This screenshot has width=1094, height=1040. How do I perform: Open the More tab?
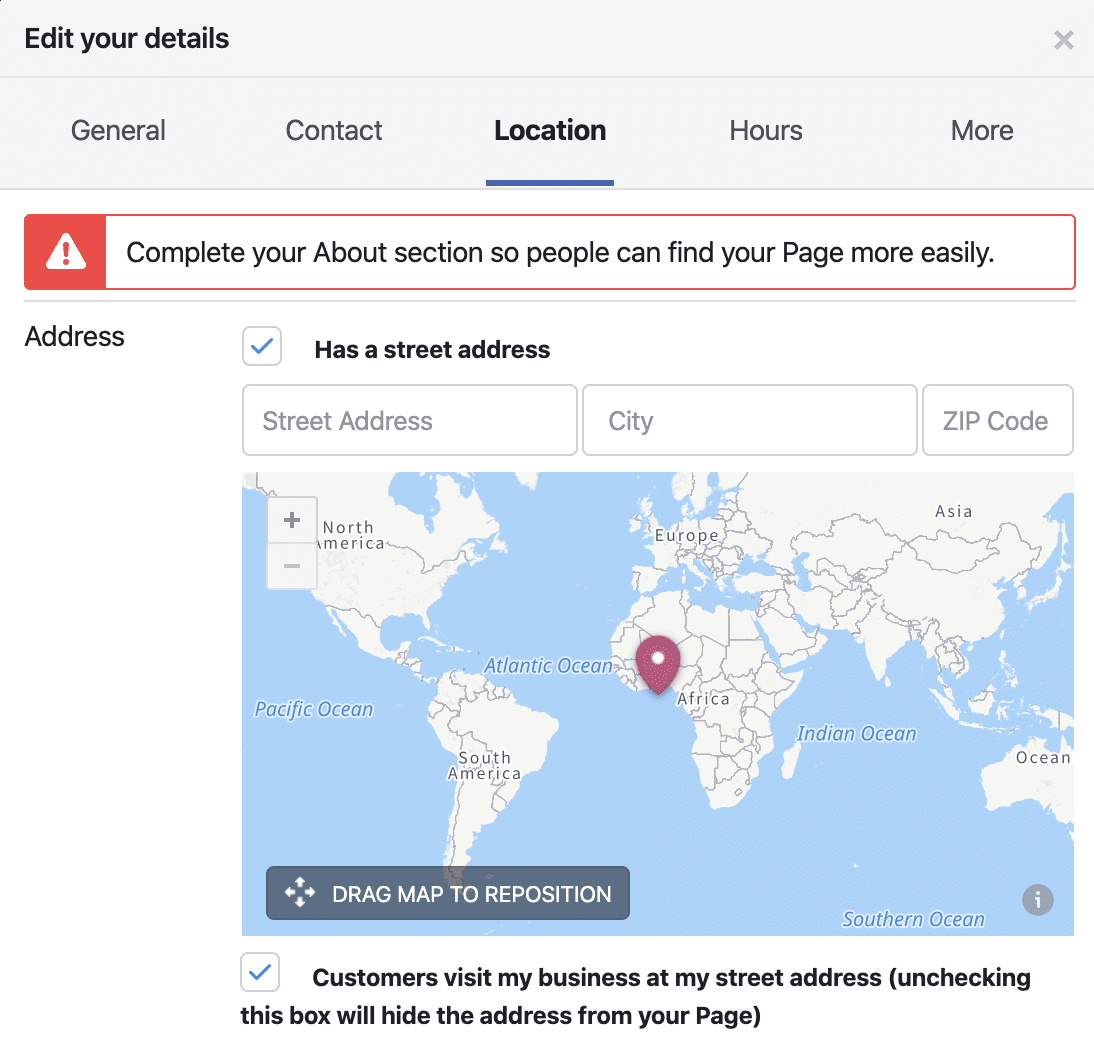pyautogui.click(x=982, y=131)
